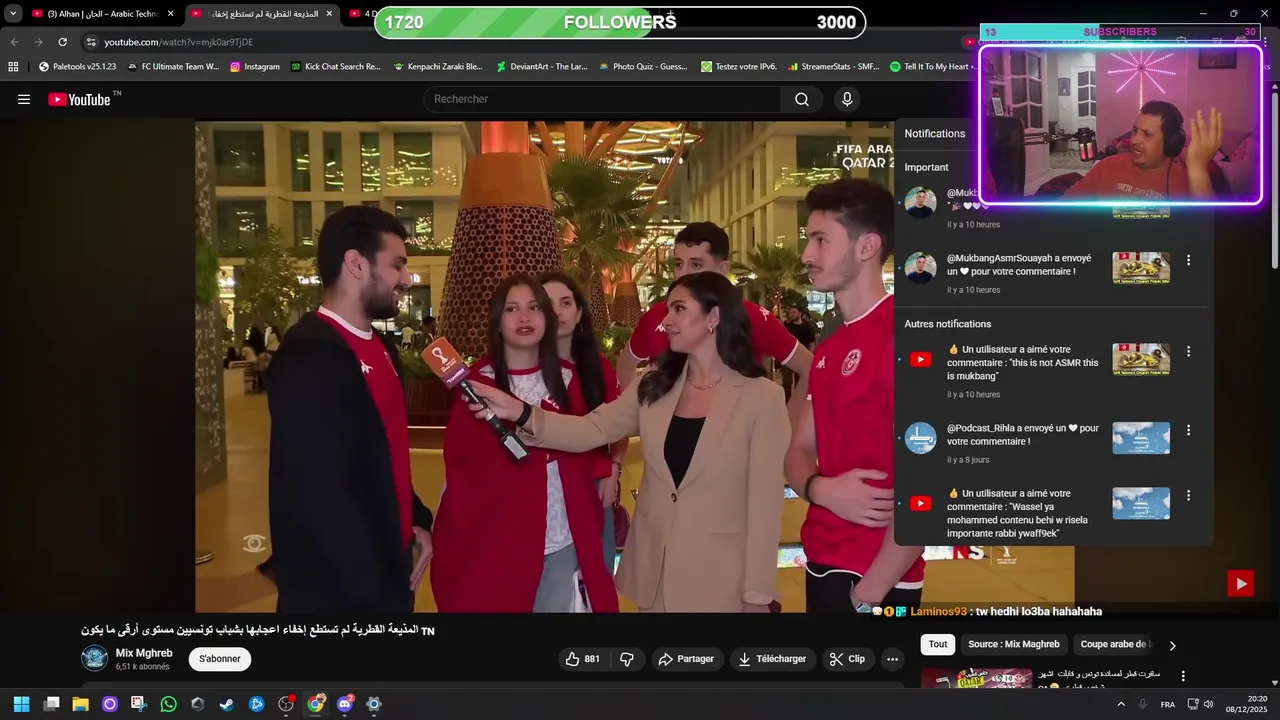Open Mix Mghreb channel avatar

click(x=95, y=658)
